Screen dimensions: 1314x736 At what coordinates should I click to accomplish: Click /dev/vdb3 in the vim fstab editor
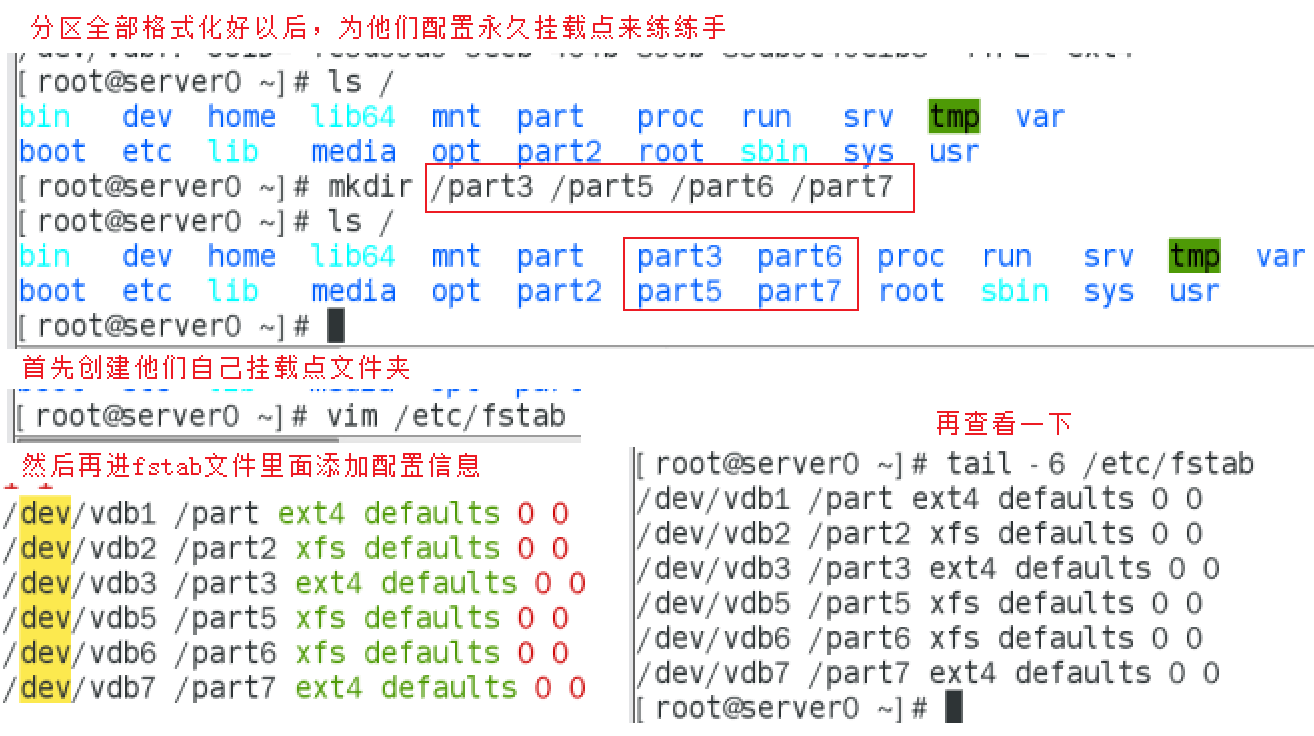point(80,583)
